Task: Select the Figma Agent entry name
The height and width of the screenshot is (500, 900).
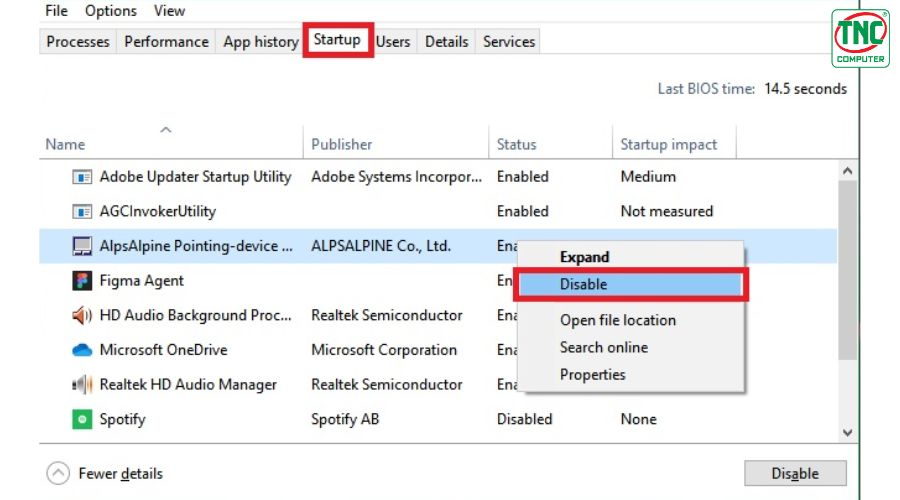Action: point(141,281)
